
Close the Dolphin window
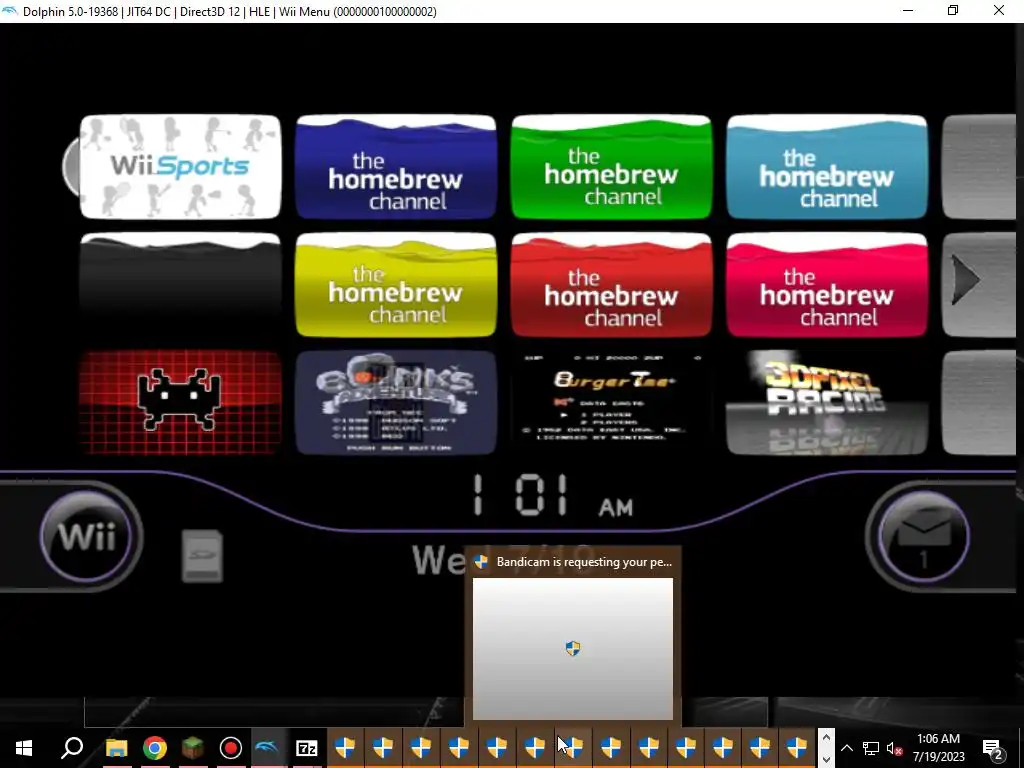pos(999,11)
